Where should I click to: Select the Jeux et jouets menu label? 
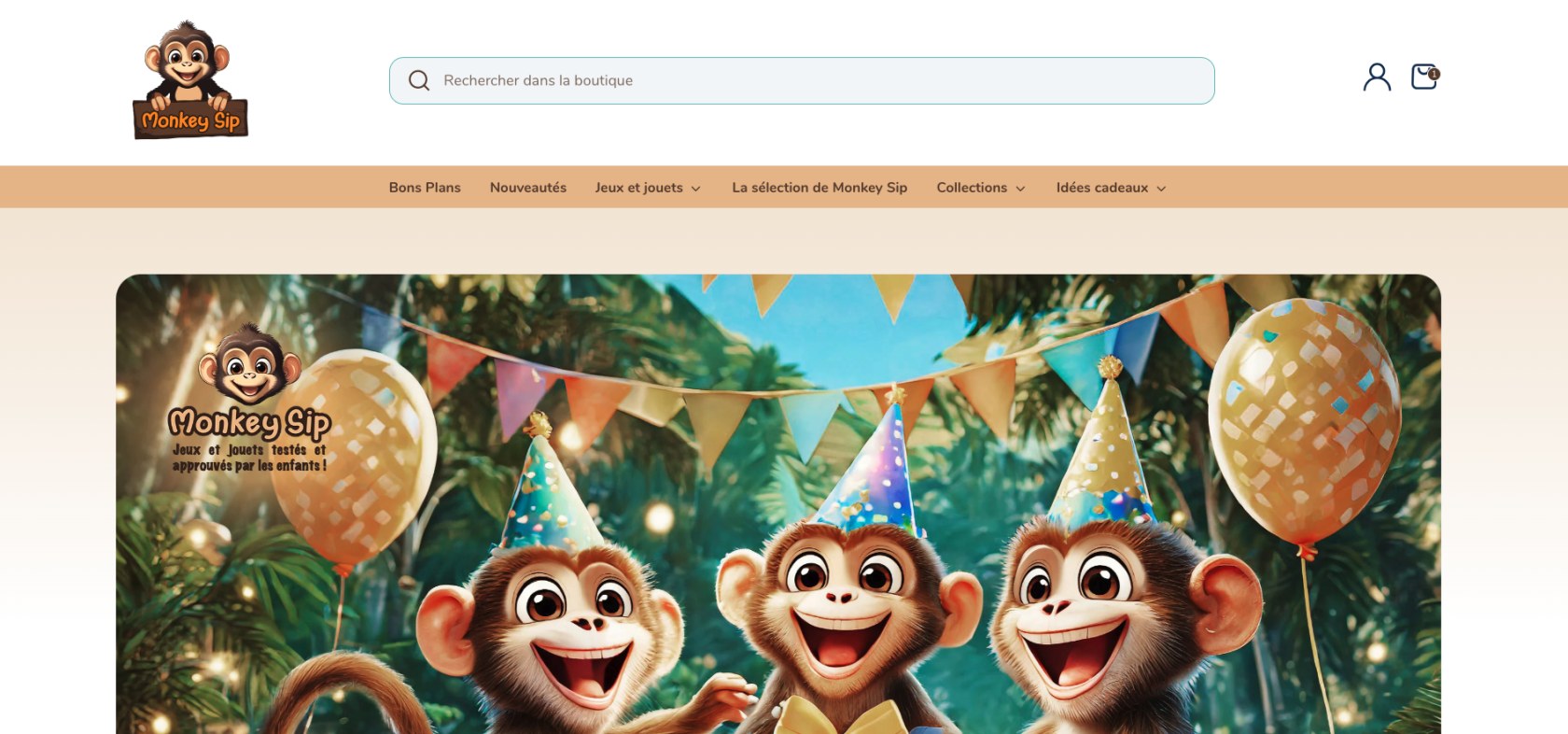click(638, 188)
